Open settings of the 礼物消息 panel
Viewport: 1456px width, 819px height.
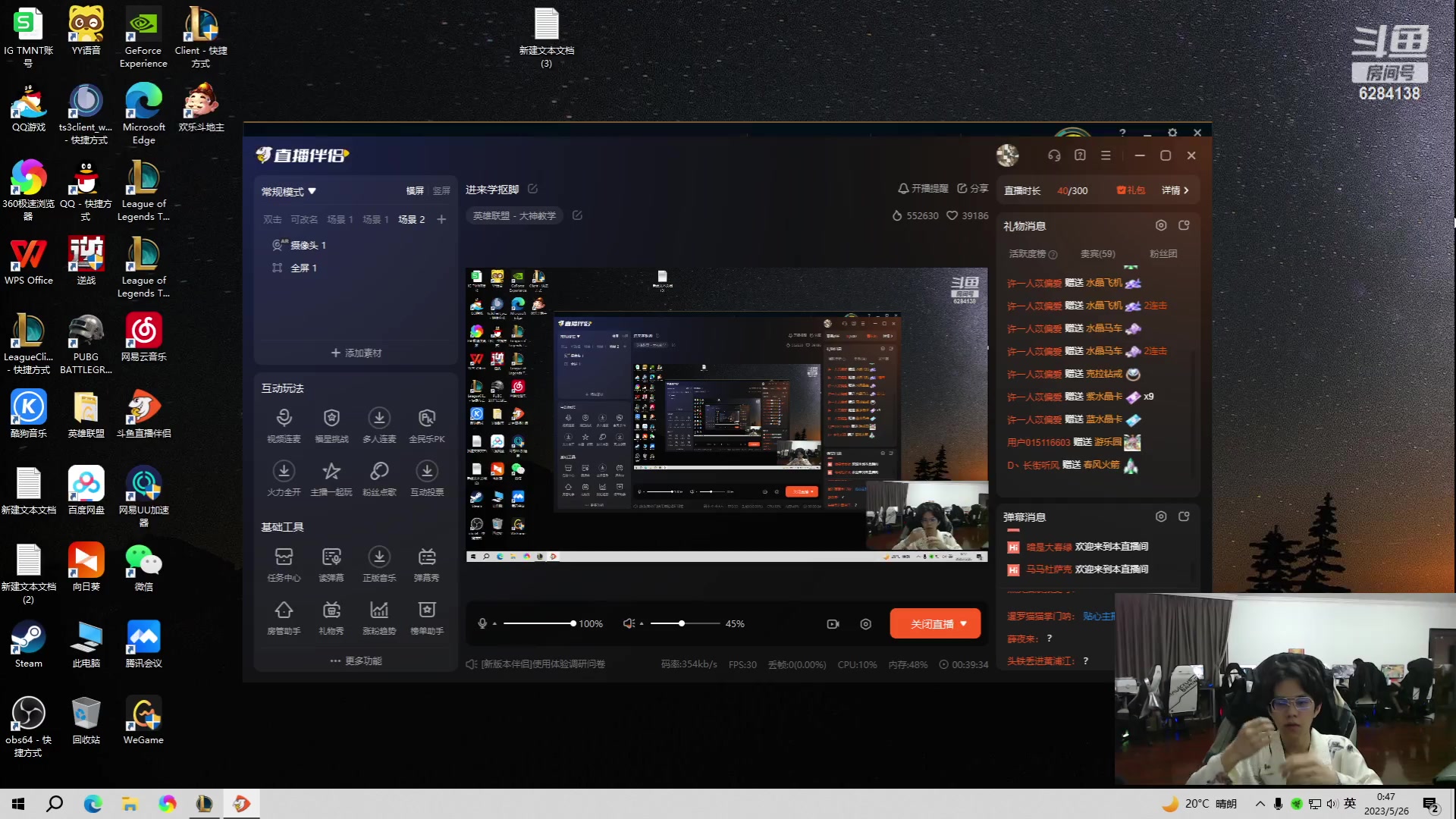(x=1161, y=225)
